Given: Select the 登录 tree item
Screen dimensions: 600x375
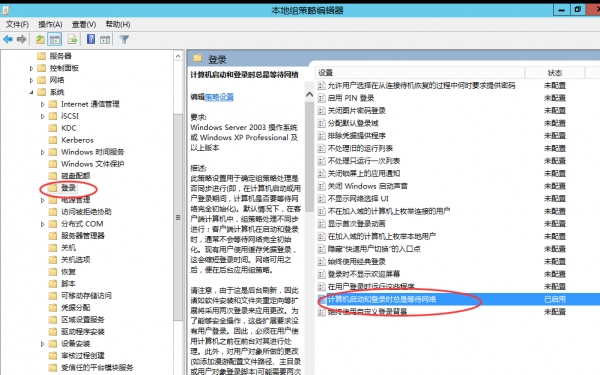Looking at the screenshot, I should (x=68, y=188).
